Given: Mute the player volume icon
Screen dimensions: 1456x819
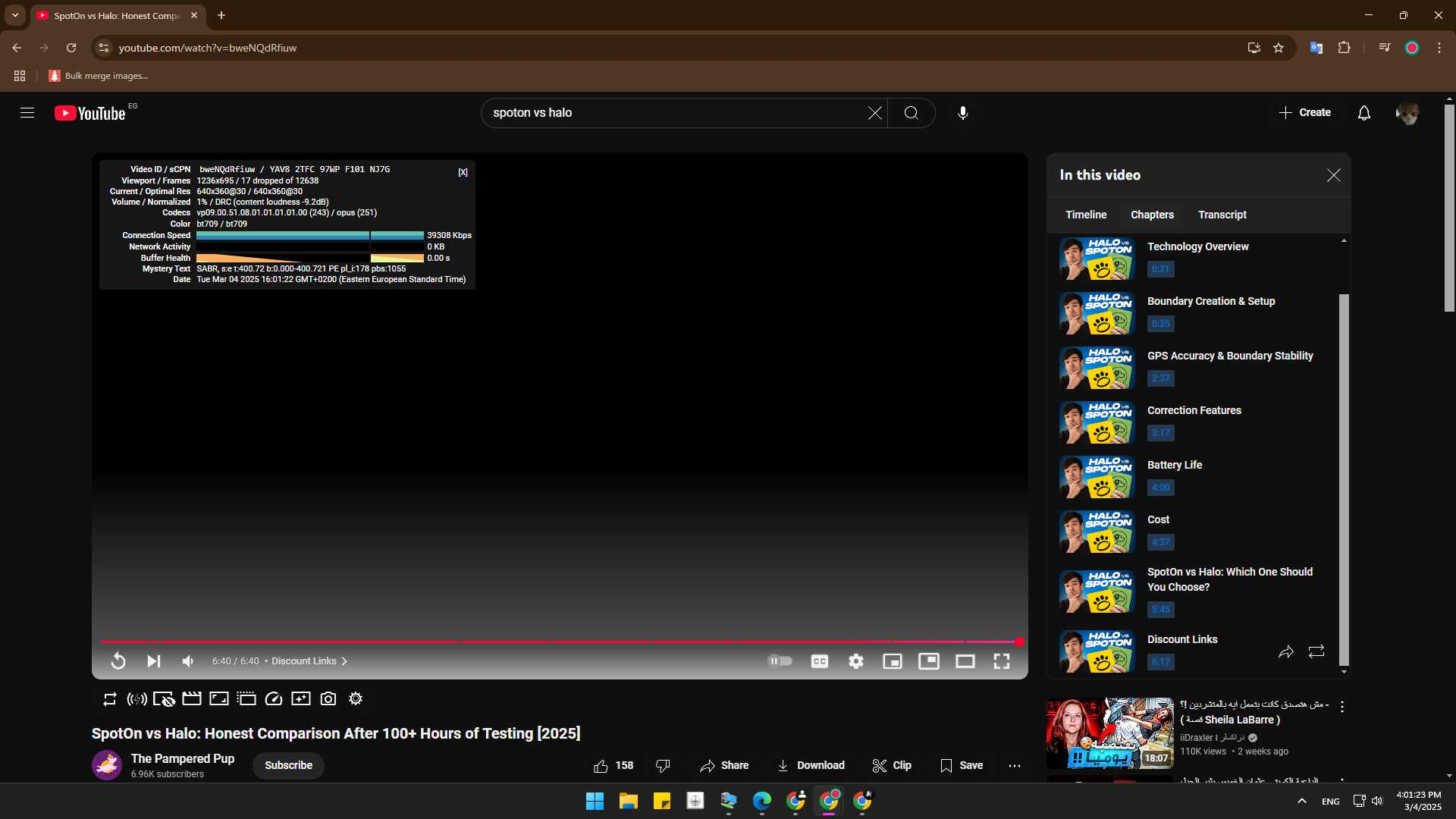Looking at the screenshot, I should coord(188,661).
